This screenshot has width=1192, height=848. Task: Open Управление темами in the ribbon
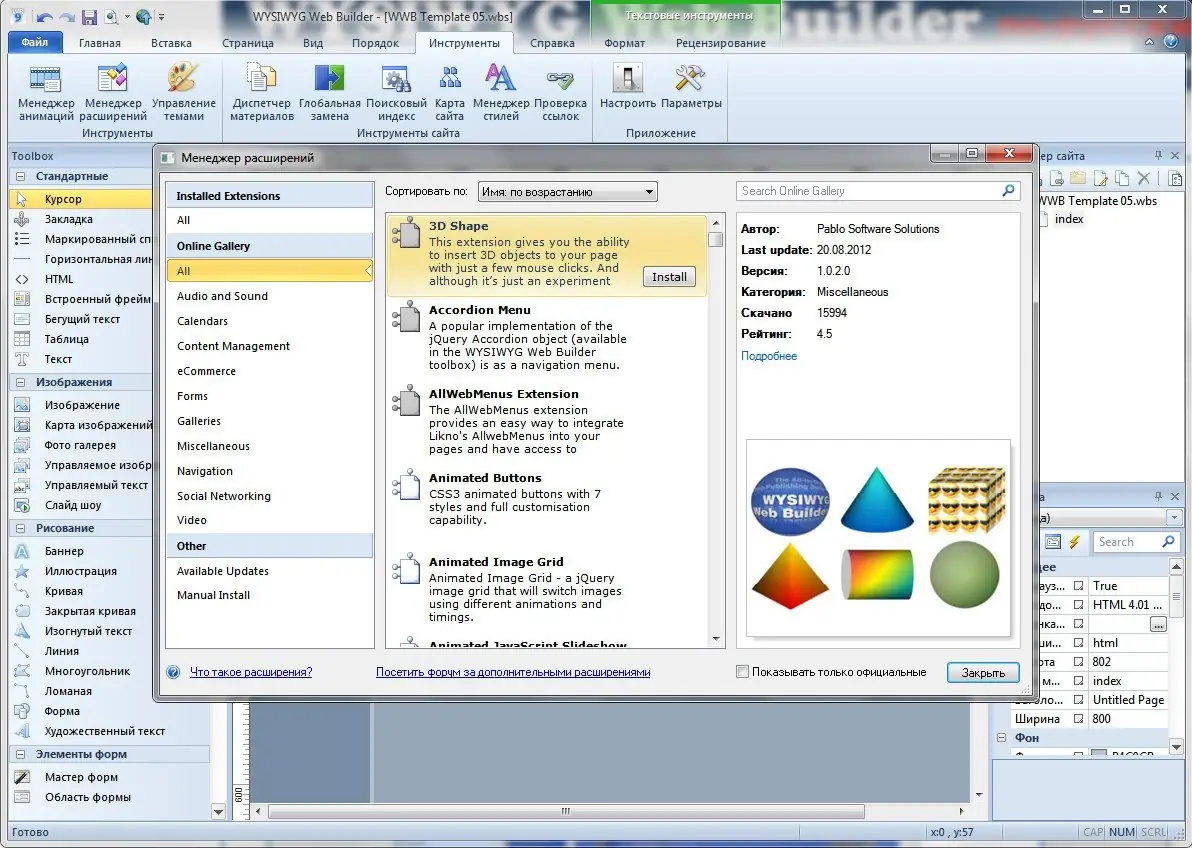point(183,93)
